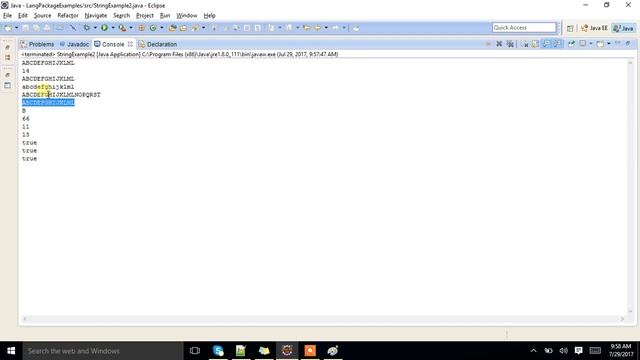Click the Run Last Tool external tools icon
This screenshot has width=640, height=360.
[x=122, y=28]
